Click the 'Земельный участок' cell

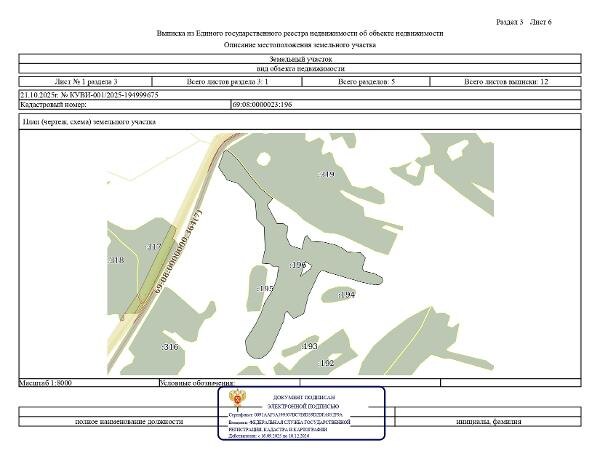(x=300, y=59)
